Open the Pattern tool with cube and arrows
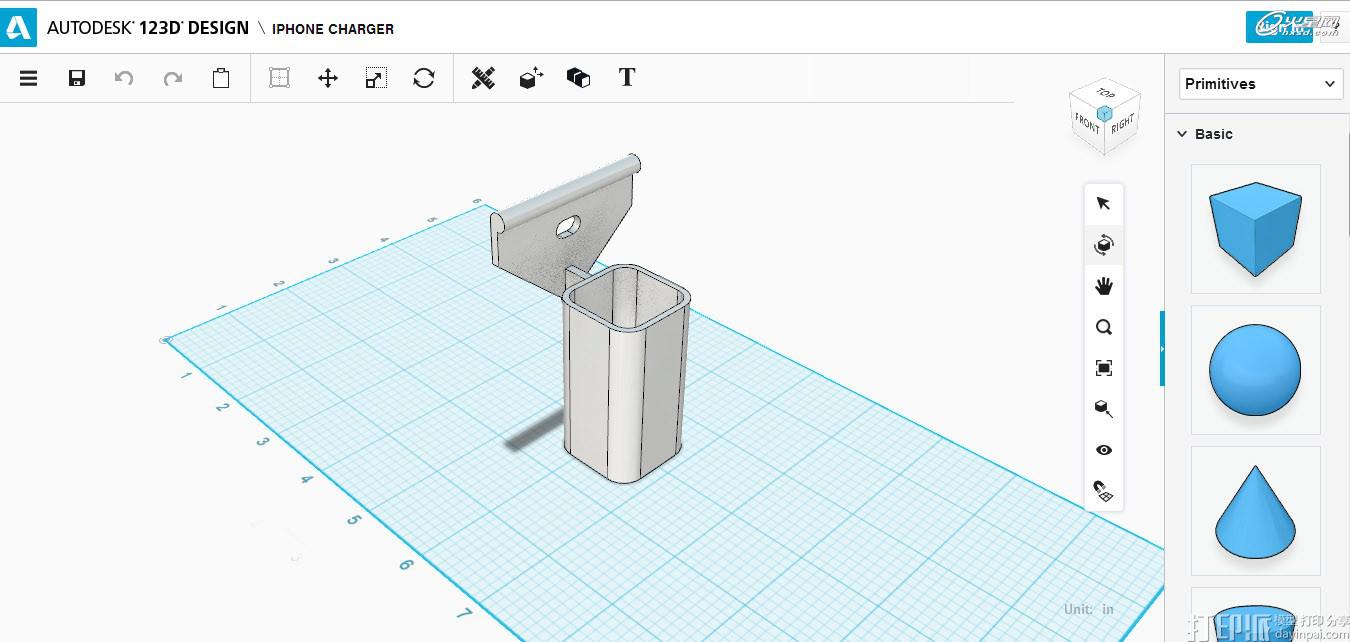 pyautogui.click(x=531, y=78)
